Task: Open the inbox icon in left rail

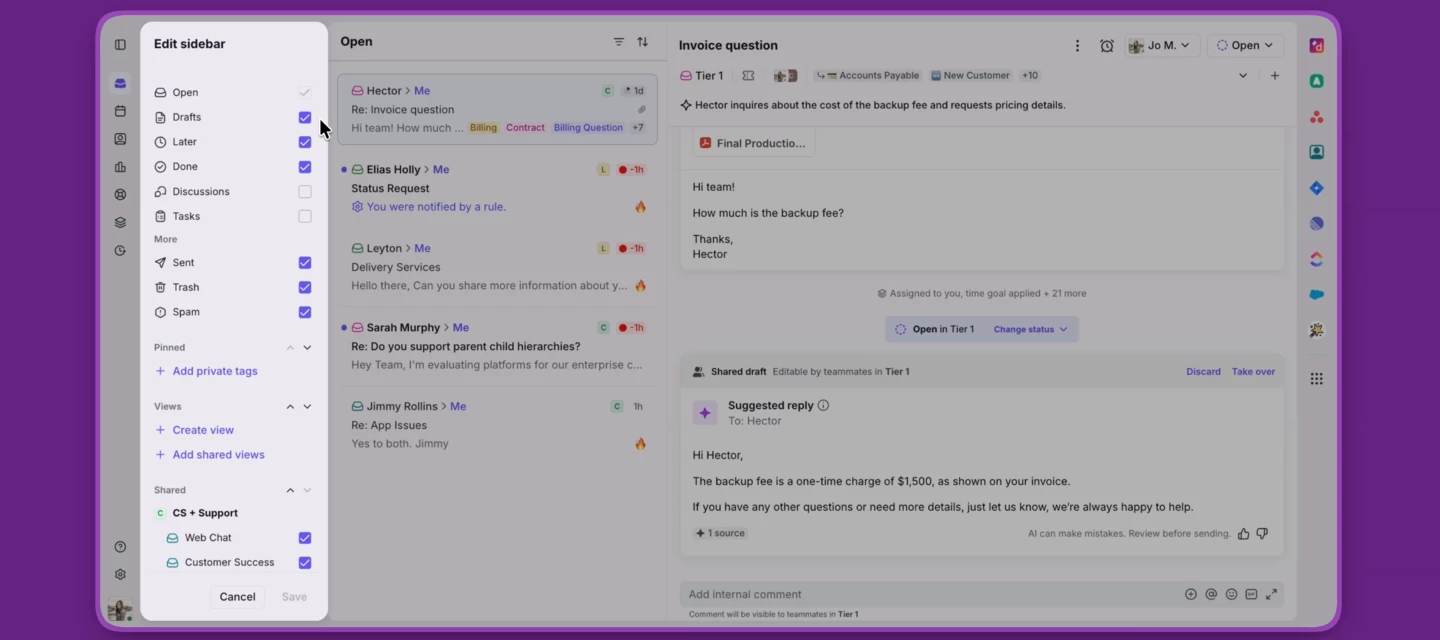Action: (120, 84)
